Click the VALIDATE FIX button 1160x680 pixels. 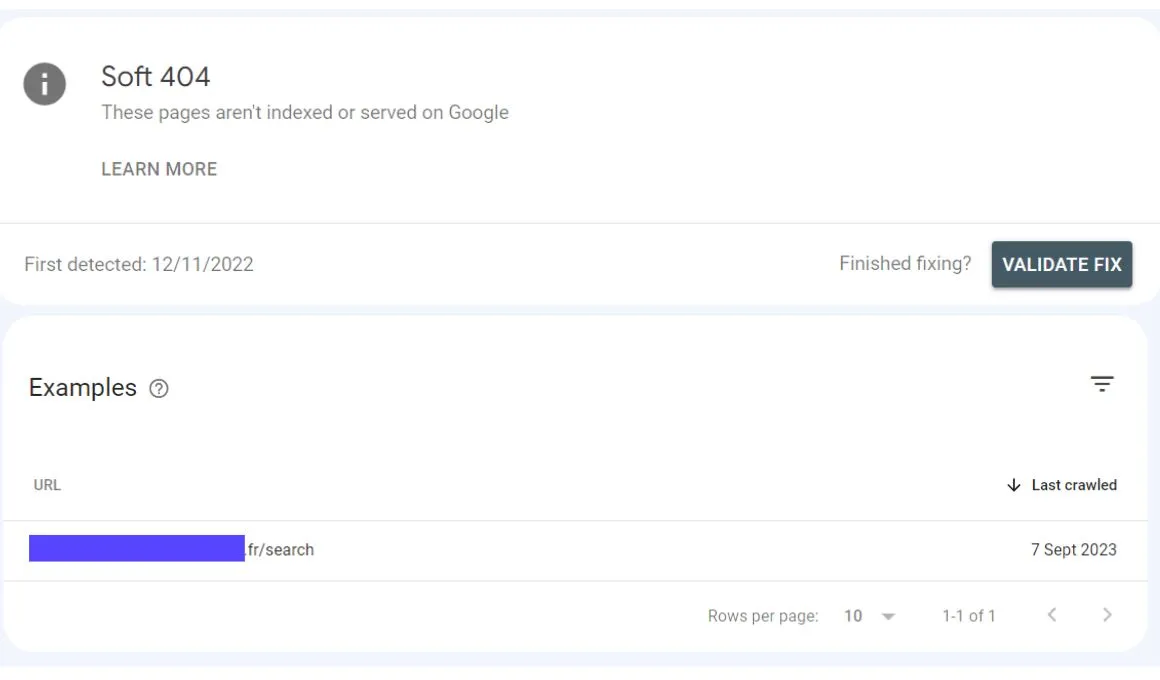click(1062, 265)
